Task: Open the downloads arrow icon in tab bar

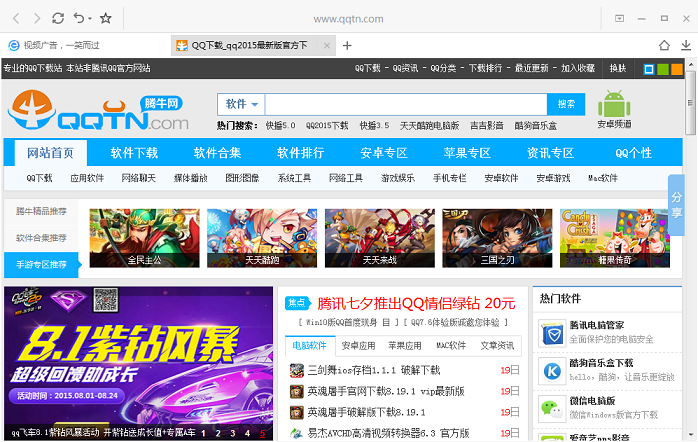Action: tap(687, 45)
